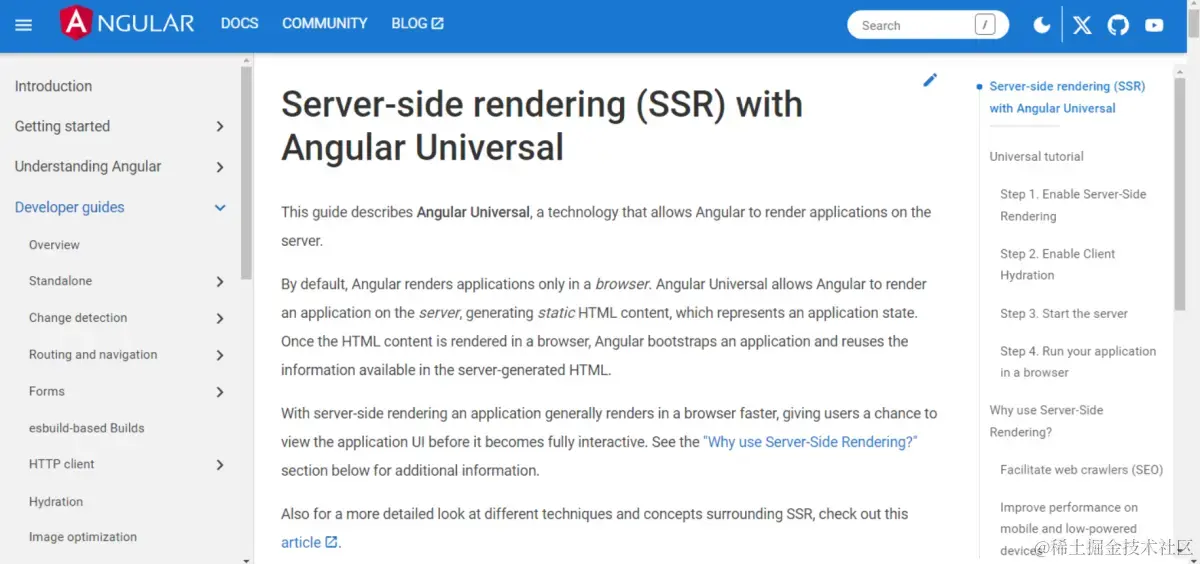The width and height of the screenshot is (1200, 564).
Task: Go to Improve performance on mobile TOC entry
Action: [1069, 528]
